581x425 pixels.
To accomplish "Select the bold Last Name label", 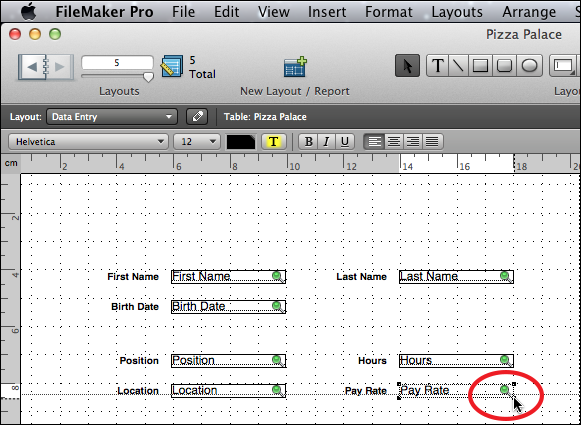I will 361,277.
